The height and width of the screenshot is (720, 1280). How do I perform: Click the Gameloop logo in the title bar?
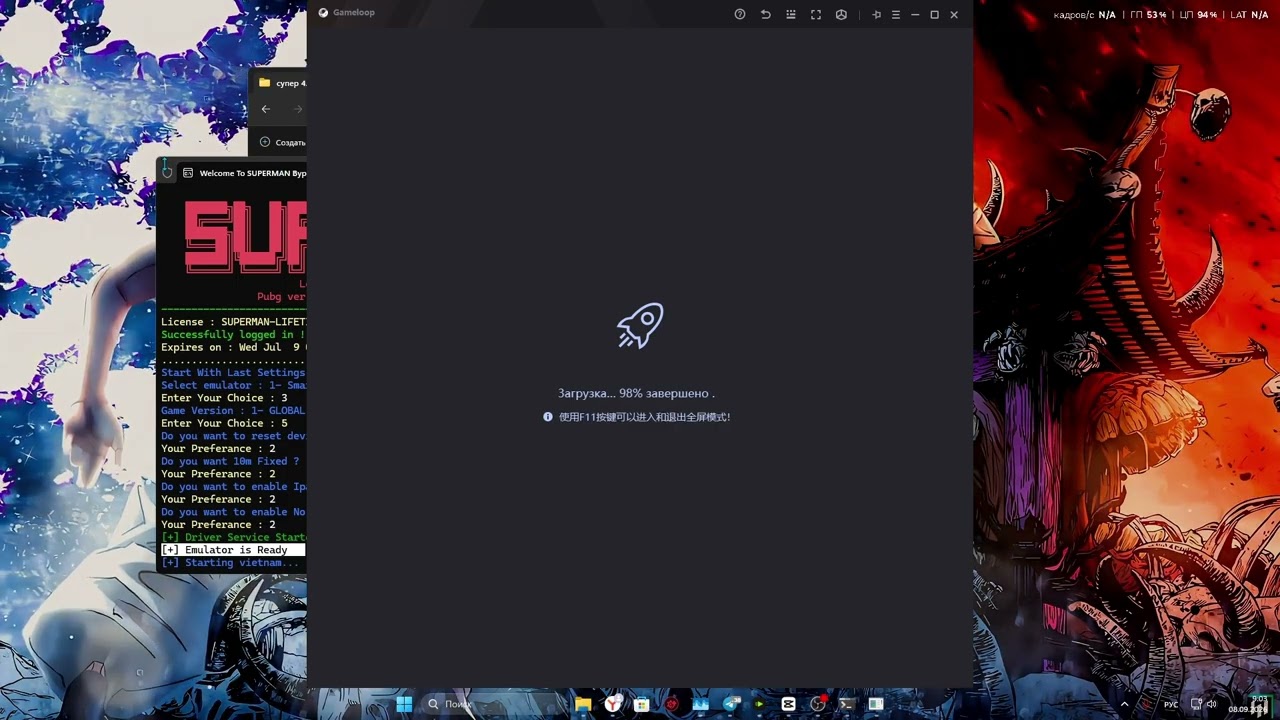point(323,13)
